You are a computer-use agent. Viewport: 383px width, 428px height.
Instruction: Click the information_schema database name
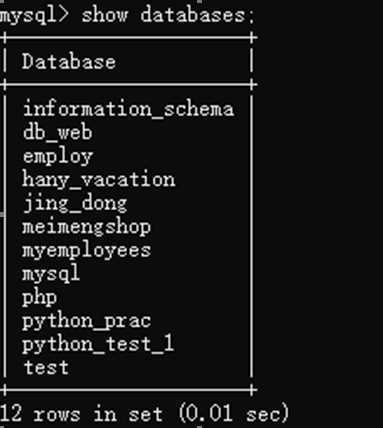(x=128, y=109)
